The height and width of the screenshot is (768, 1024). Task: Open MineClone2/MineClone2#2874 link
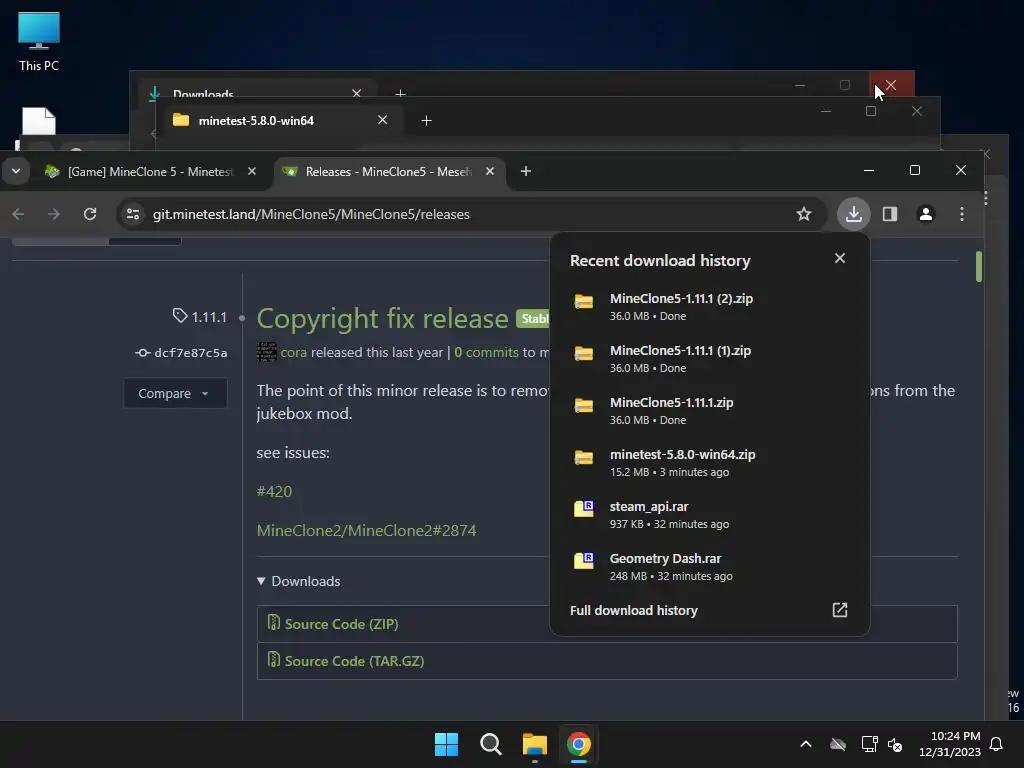(x=366, y=530)
